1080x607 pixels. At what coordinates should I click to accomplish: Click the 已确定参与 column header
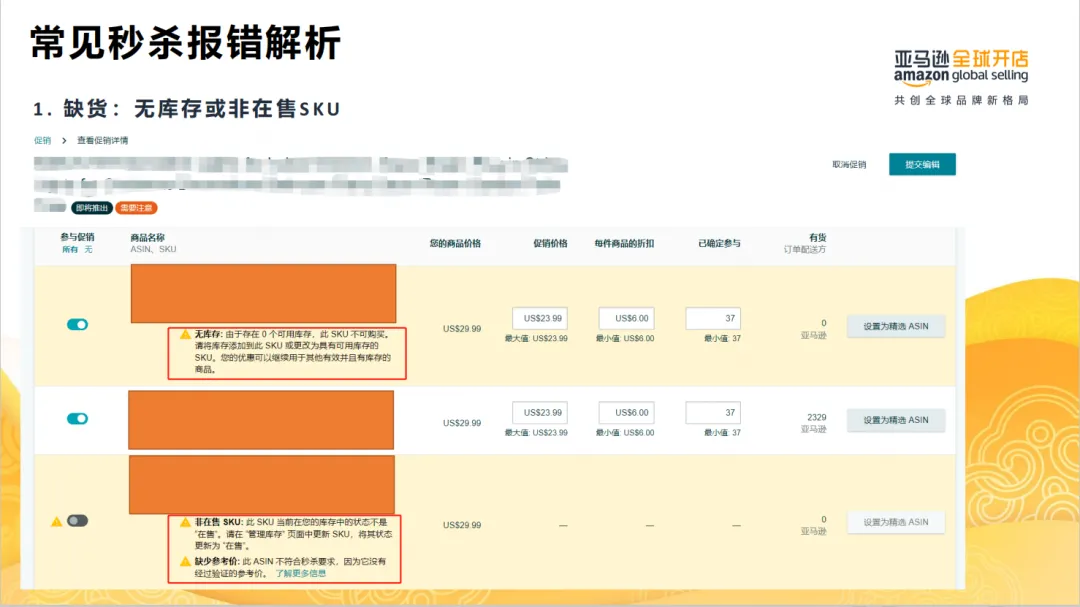tap(719, 243)
